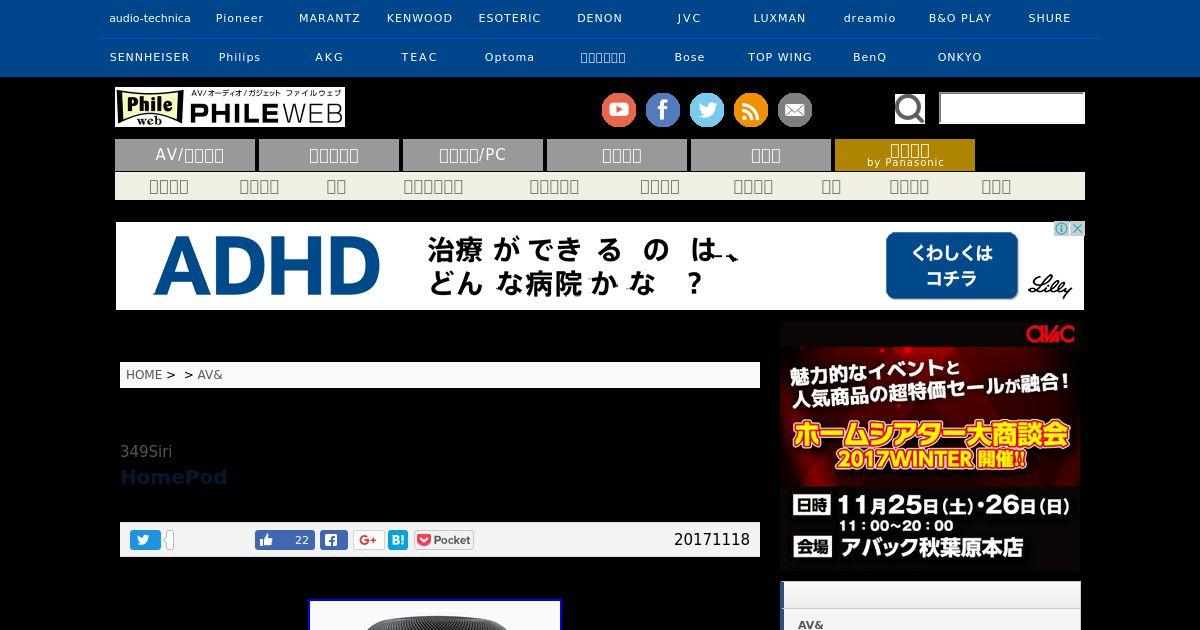Open the B&O PLAY brand link
The height and width of the screenshot is (630, 1200).
[x=960, y=18]
